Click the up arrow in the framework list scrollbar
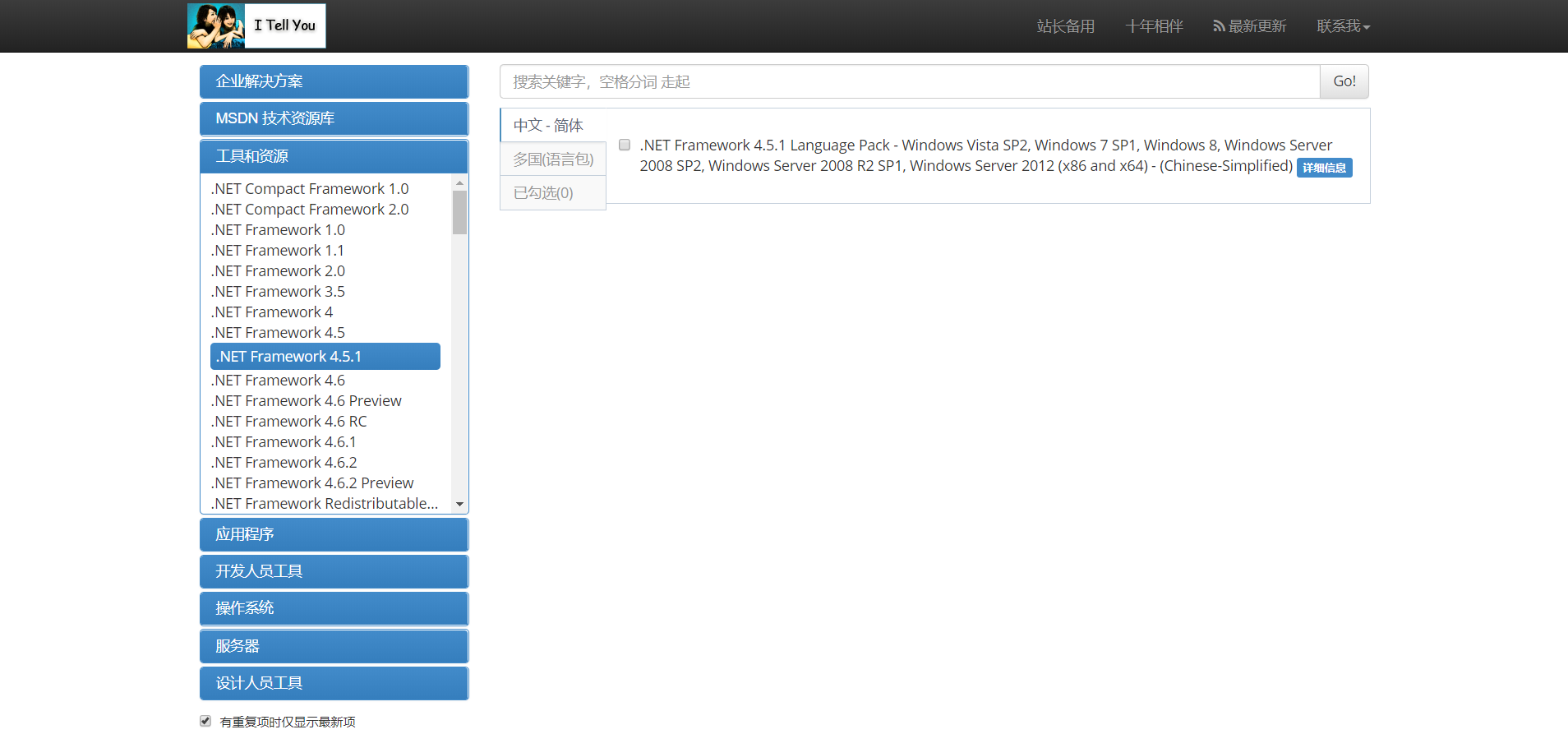Image resolution: width=1568 pixels, height=734 pixels. click(459, 182)
